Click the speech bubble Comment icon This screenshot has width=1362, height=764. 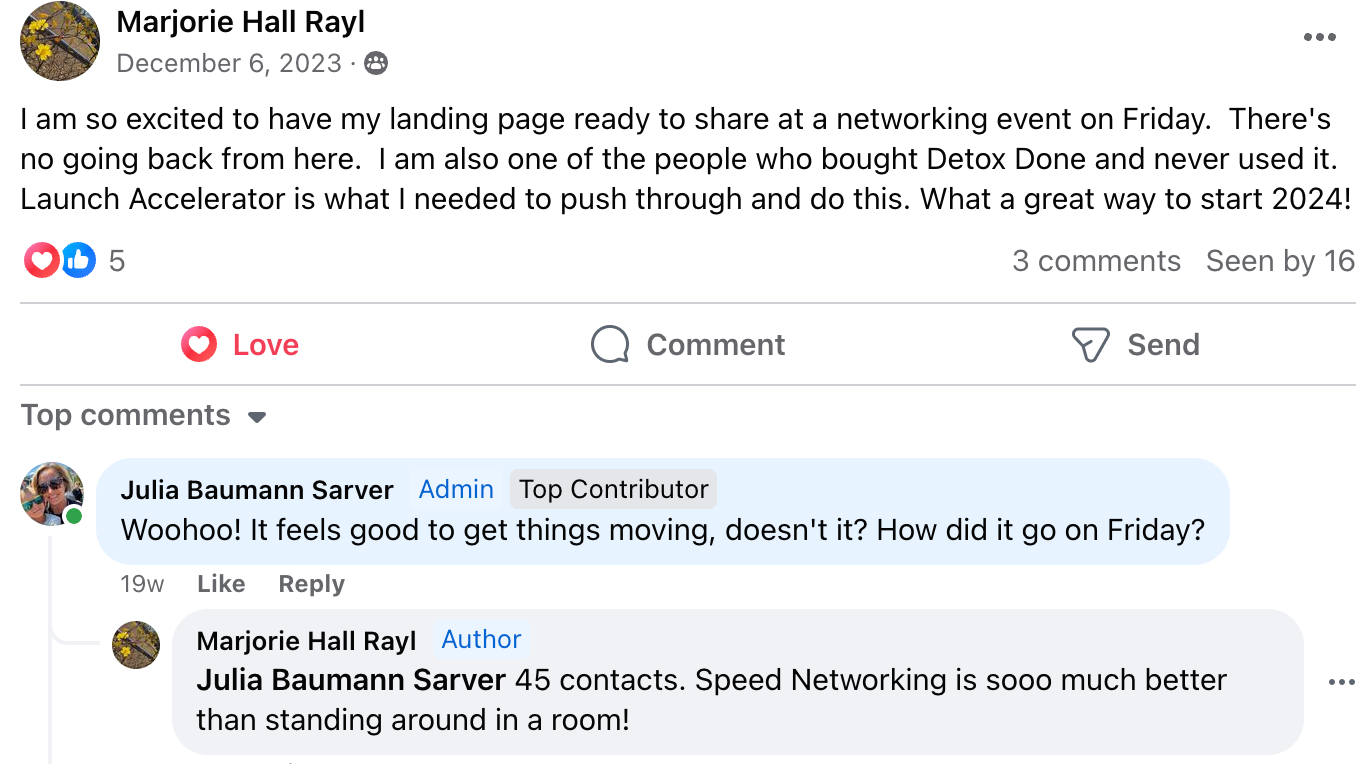click(x=610, y=345)
